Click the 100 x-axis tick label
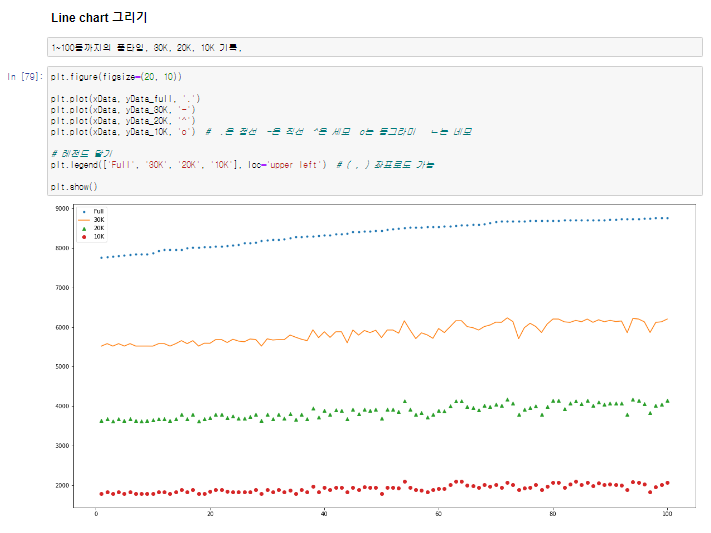The height and width of the screenshot is (533, 711). pyautogui.click(x=667, y=514)
